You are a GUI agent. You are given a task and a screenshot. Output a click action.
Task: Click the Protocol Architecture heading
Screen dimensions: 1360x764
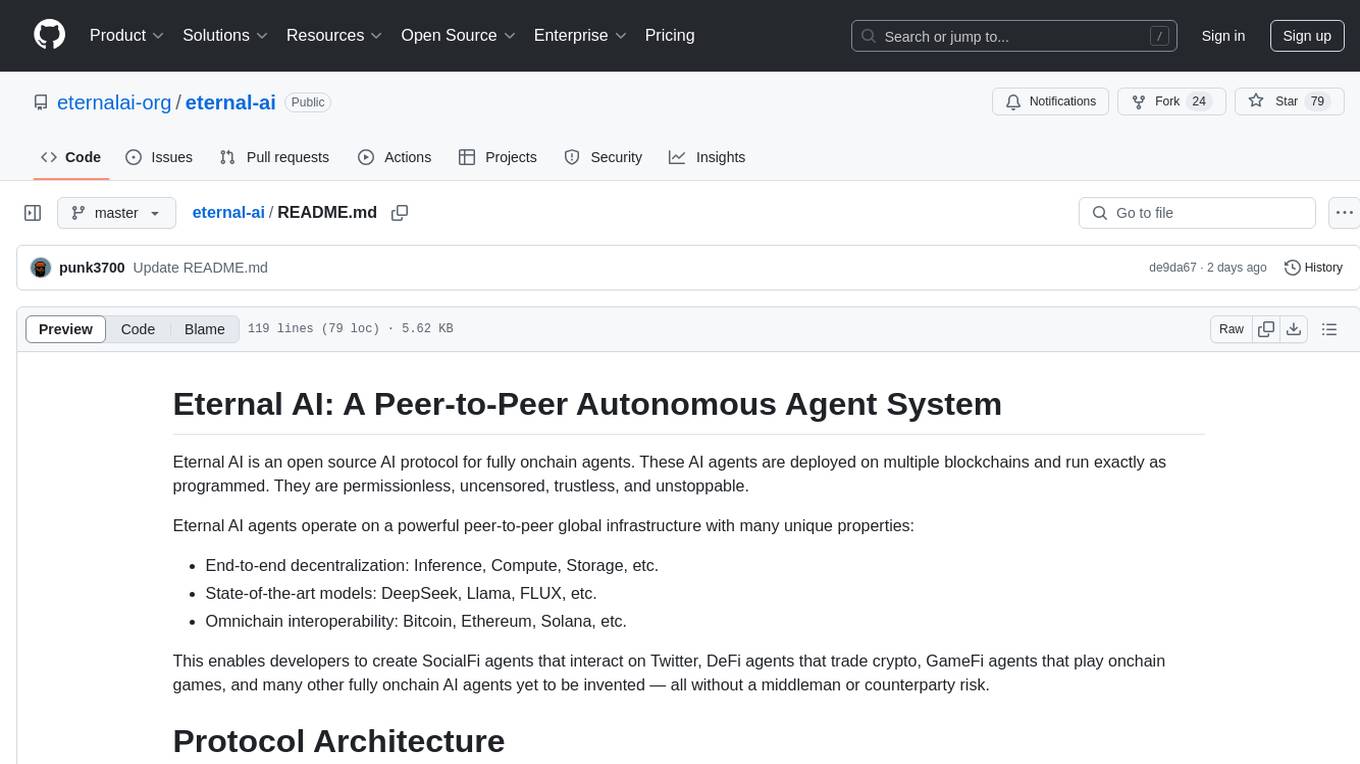click(339, 741)
